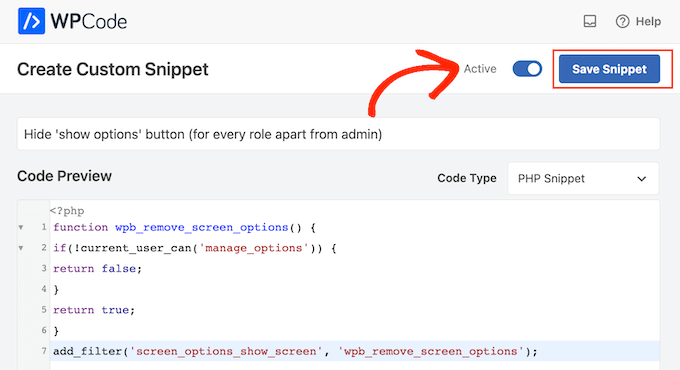Click the 'return false;' code line

[x=98, y=268]
